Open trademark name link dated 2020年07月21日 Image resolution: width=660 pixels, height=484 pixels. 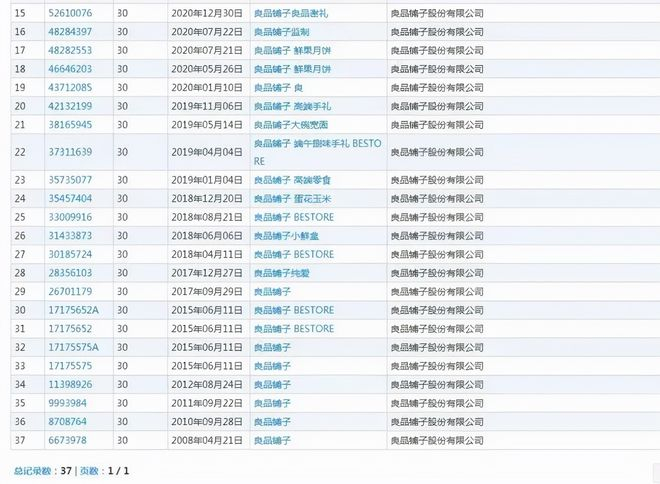(292, 50)
